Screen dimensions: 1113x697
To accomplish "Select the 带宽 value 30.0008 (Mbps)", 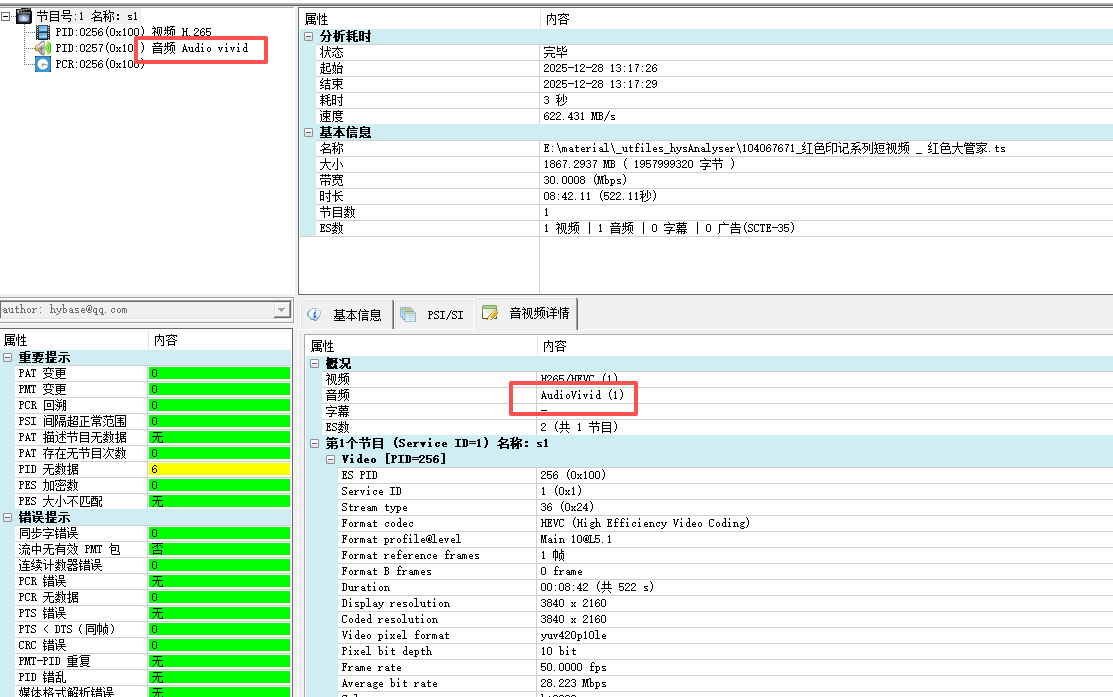I will point(585,180).
